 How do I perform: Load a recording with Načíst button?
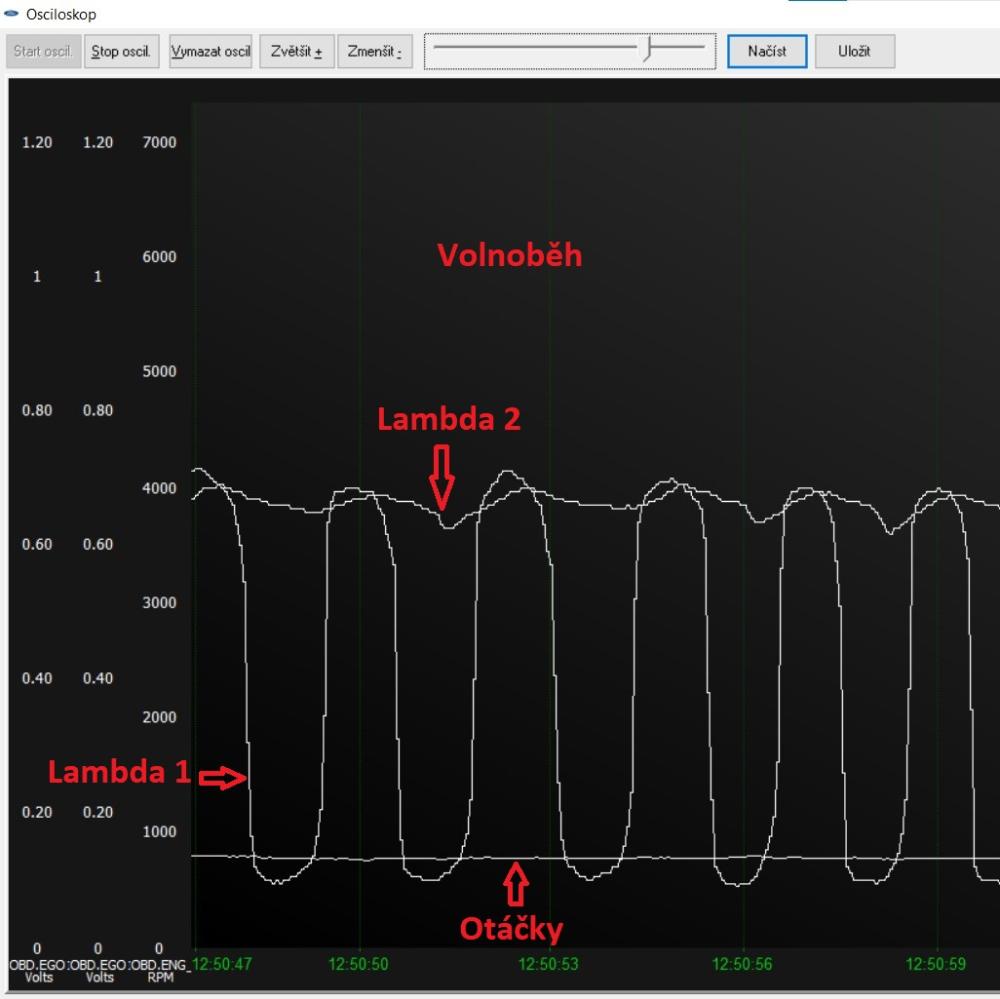[x=767, y=51]
